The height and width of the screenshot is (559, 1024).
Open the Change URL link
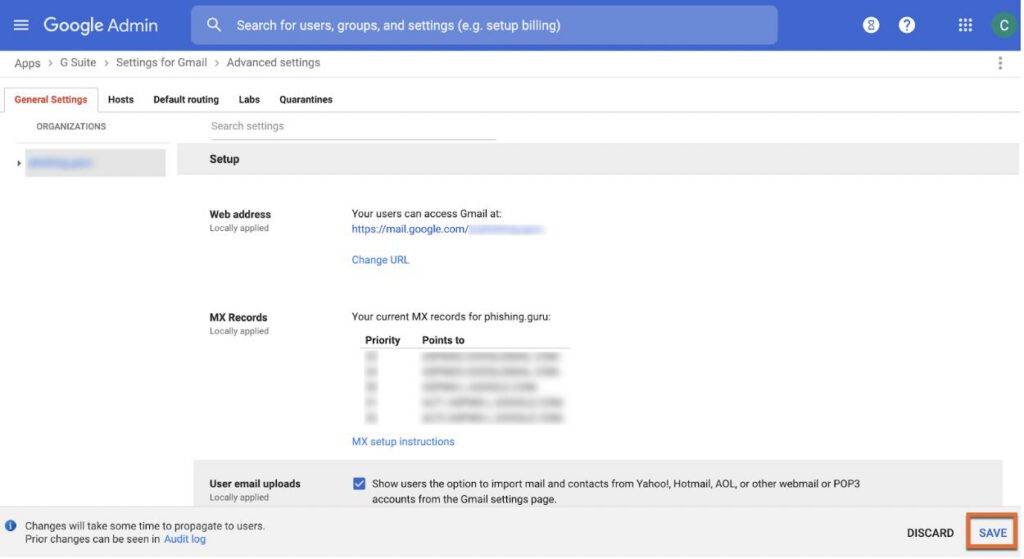click(x=380, y=260)
